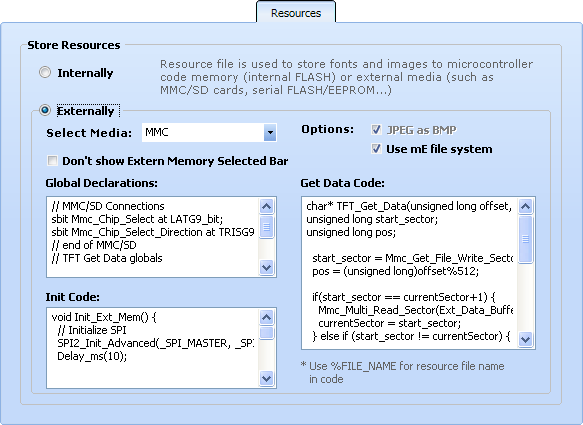Click the 'Delay_ms(10);' line
583x425 pixels.
point(92,356)
